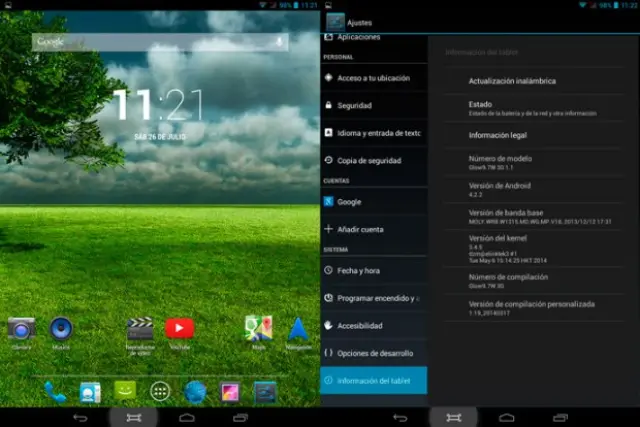Open the Gallery app in the dock

(230, 391)
